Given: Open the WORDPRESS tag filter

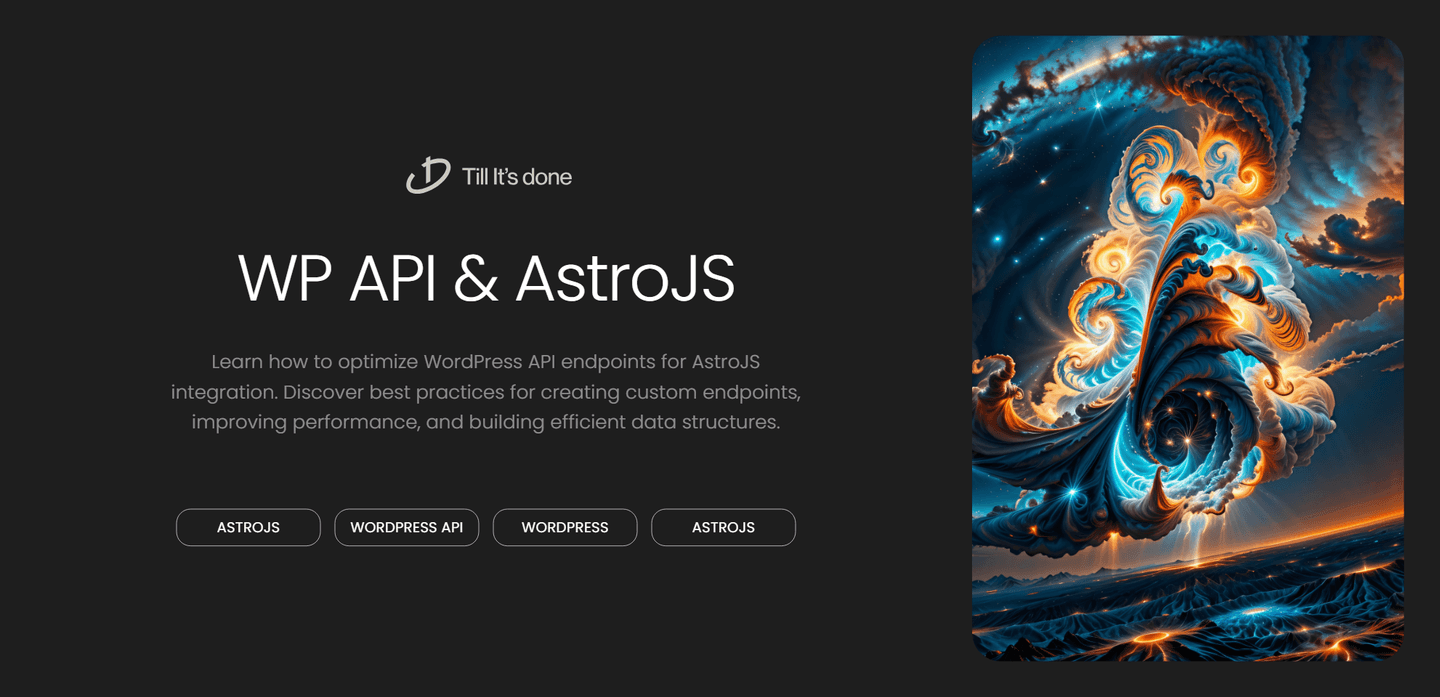Looking at the screenshot, I should [x=565, y=527].
